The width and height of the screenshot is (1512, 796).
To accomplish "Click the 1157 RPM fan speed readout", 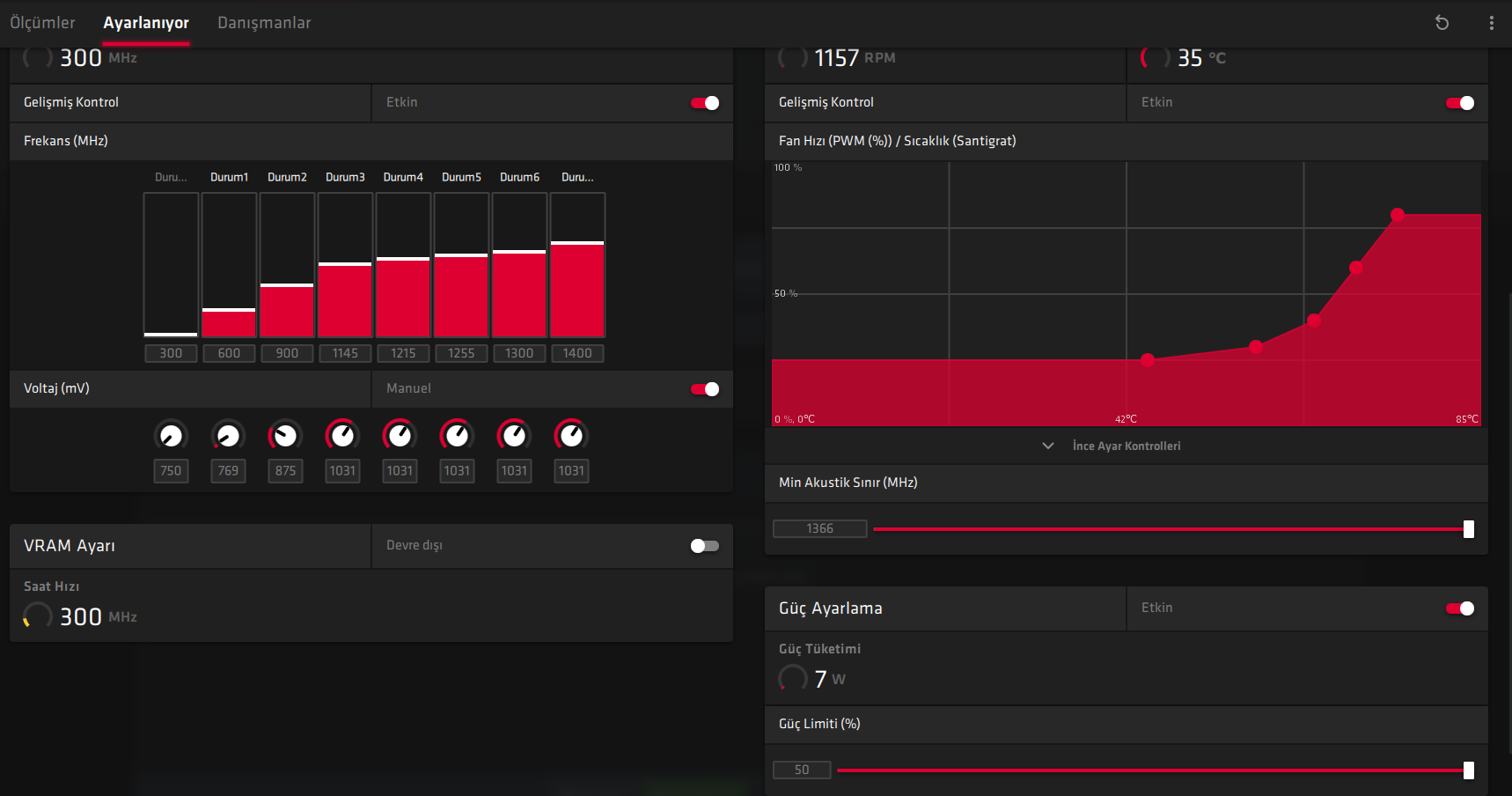I will 855,58.
